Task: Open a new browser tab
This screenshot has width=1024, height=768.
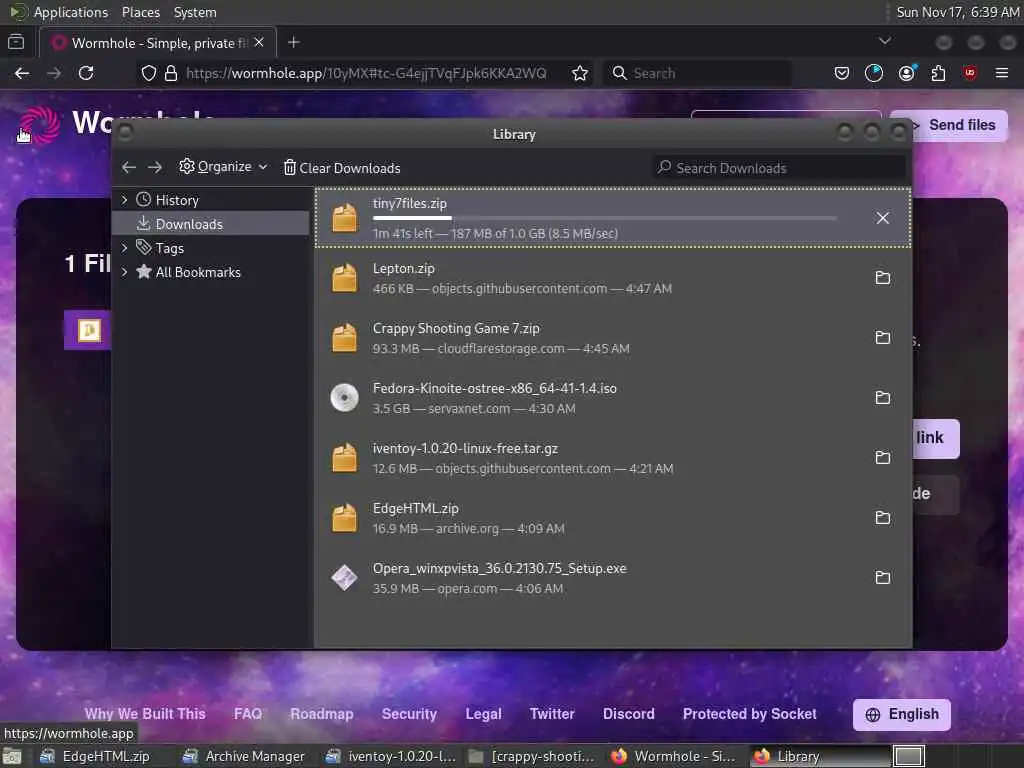Action: [x=294, y=42]
